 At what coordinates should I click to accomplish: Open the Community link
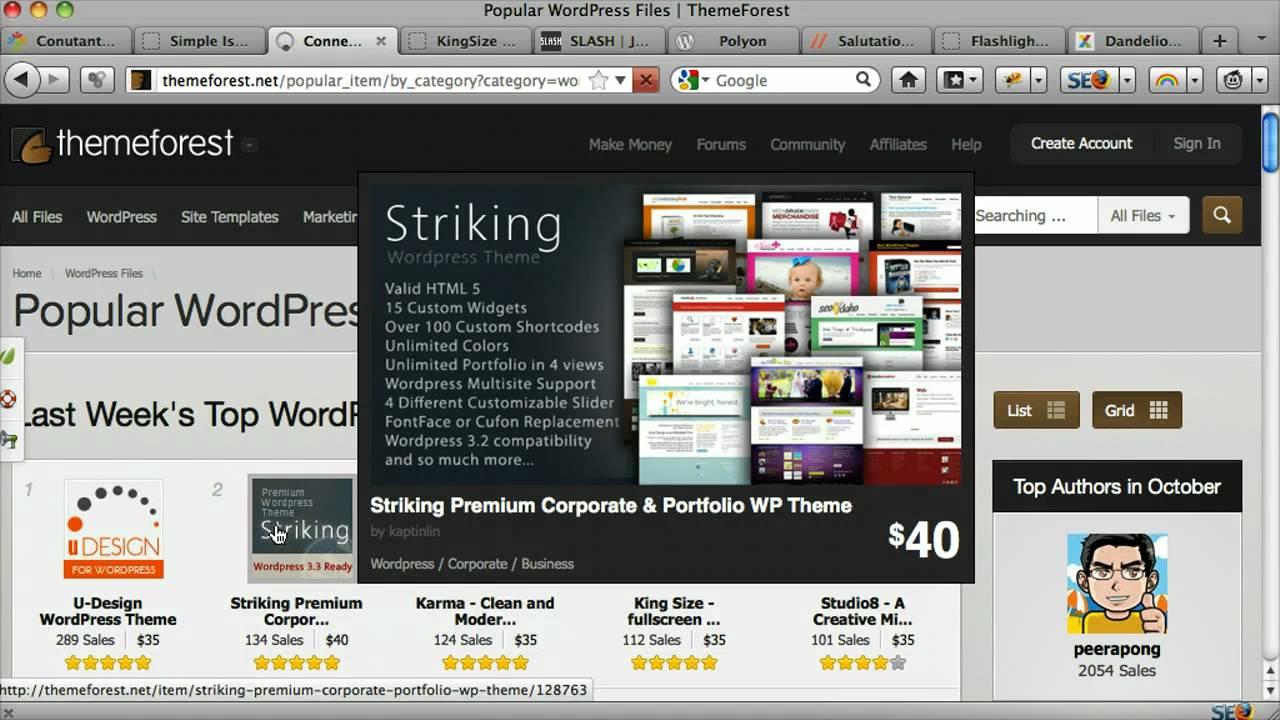coord(807,144)
